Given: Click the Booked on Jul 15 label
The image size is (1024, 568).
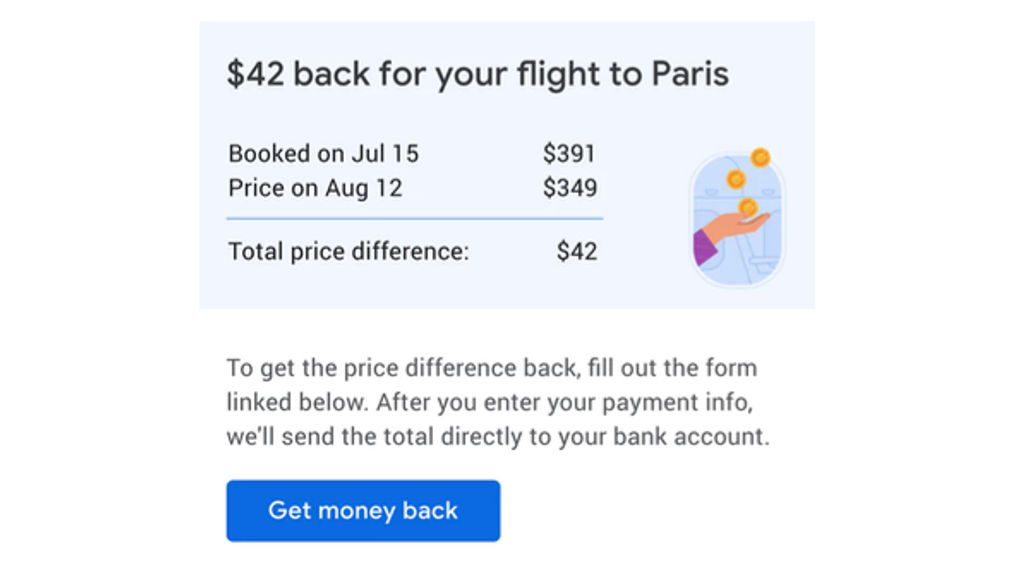Looking at the screenshot, I should click(x=323, y=154).
